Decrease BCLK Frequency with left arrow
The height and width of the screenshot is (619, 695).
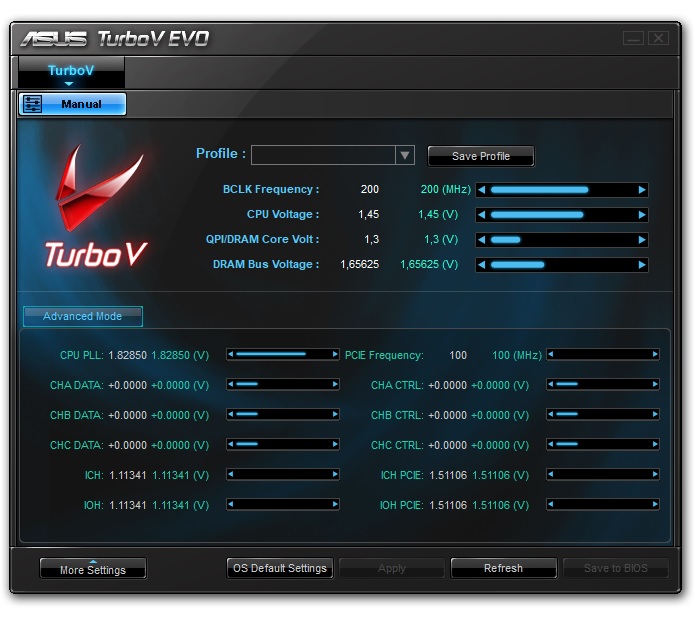[482, 190]
